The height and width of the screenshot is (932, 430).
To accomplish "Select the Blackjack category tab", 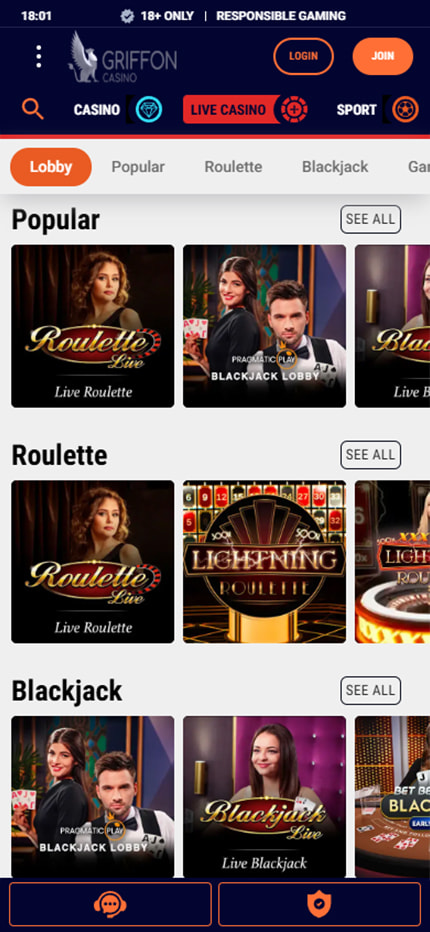I will [x=335, y=167].
